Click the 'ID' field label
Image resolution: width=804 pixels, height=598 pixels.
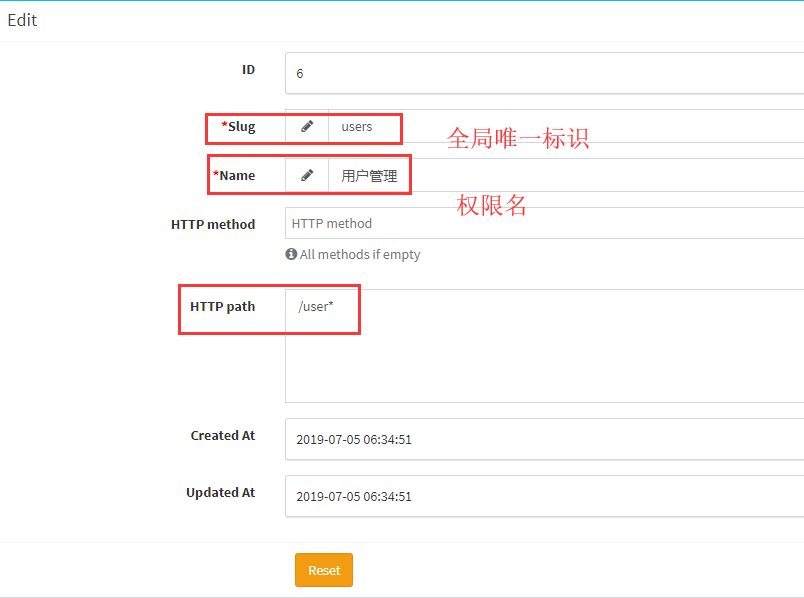pyautogui.click(x=248, y=69)
